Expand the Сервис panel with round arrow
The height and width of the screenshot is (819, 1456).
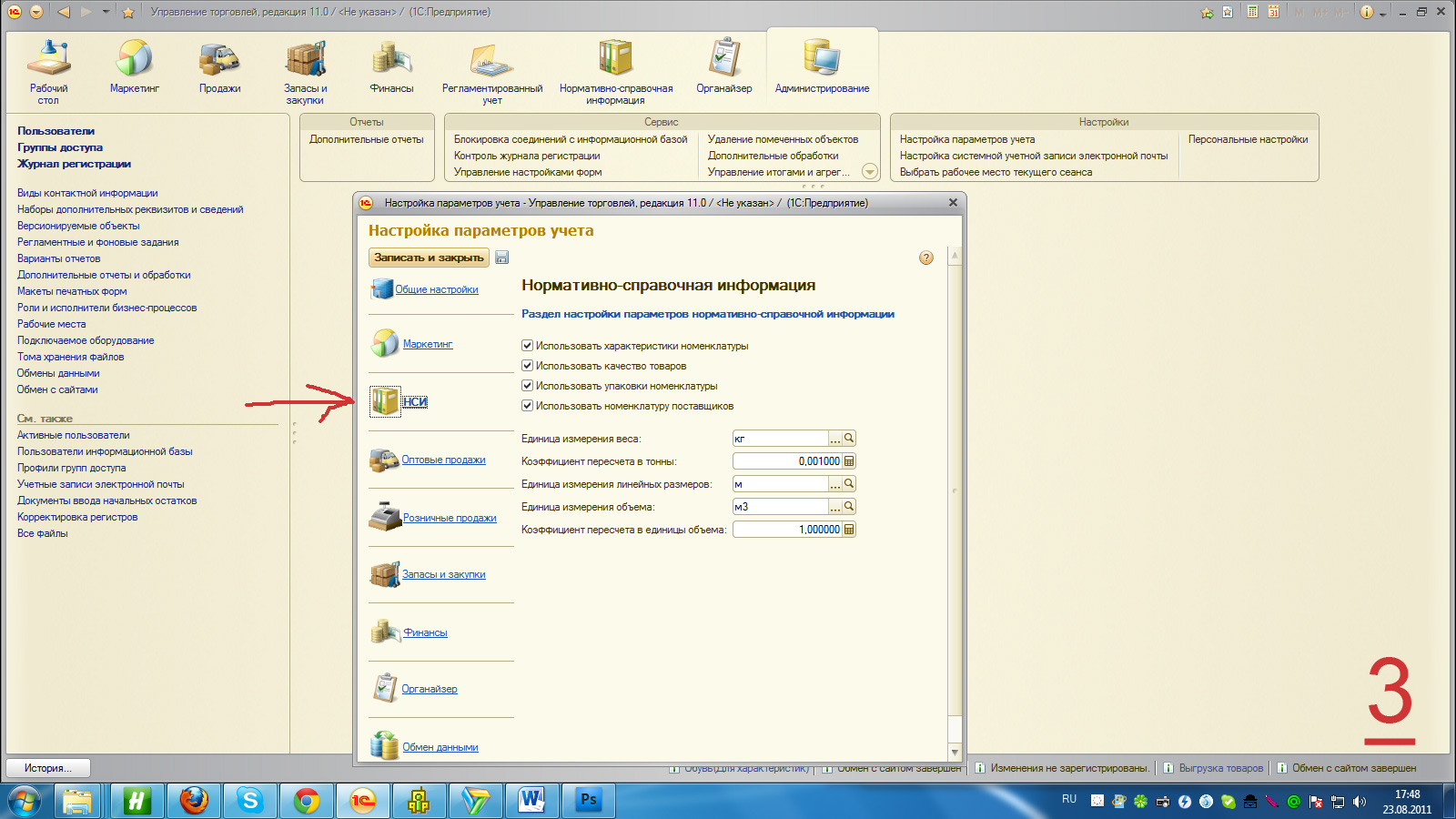click(870, 172)
